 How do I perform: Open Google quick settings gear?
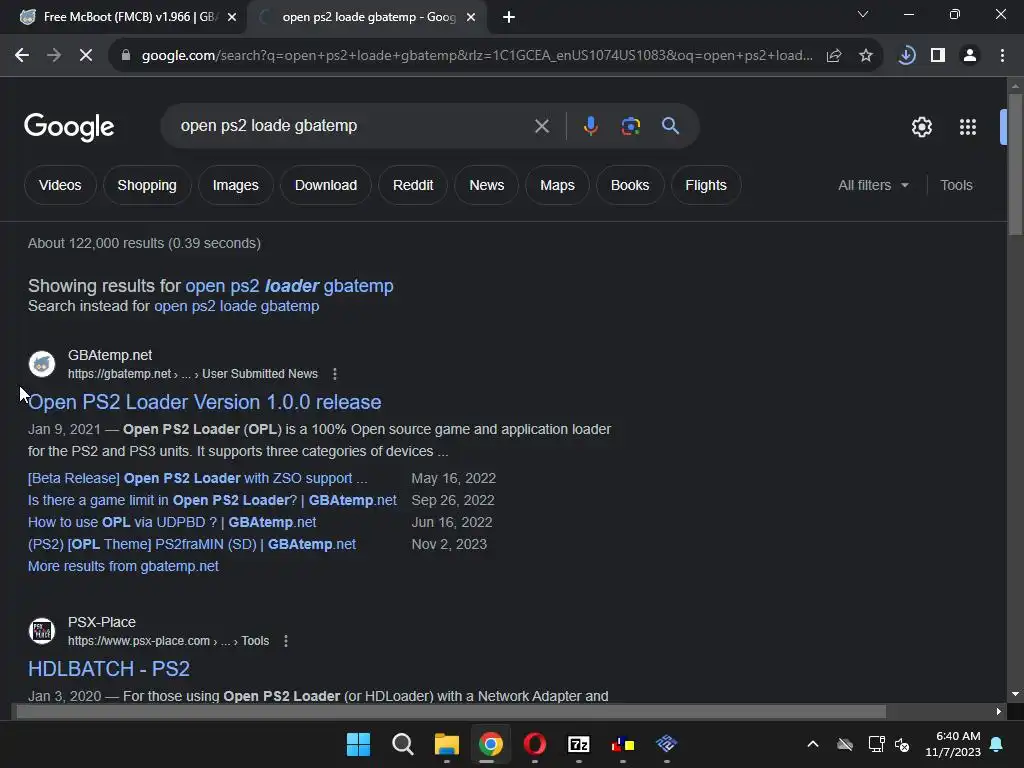[x=921, y=127]
